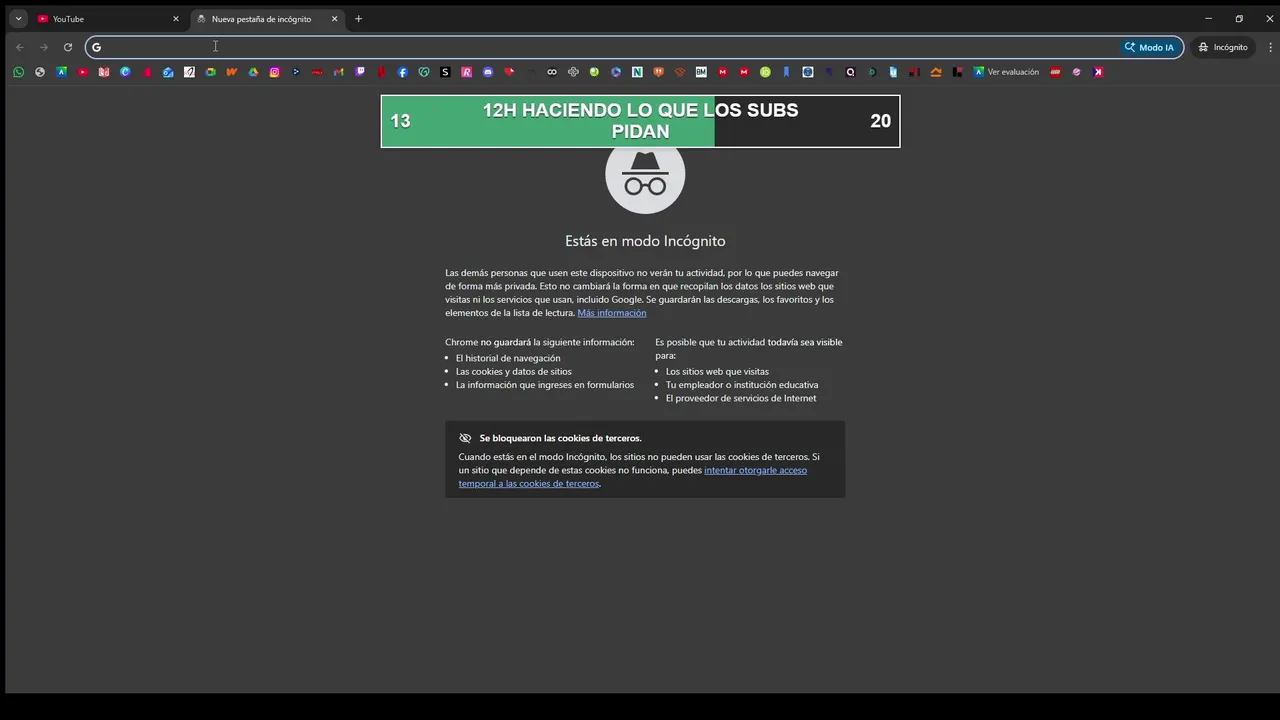
Task: Open the Facebook bookmark
Action: (402, 72)
